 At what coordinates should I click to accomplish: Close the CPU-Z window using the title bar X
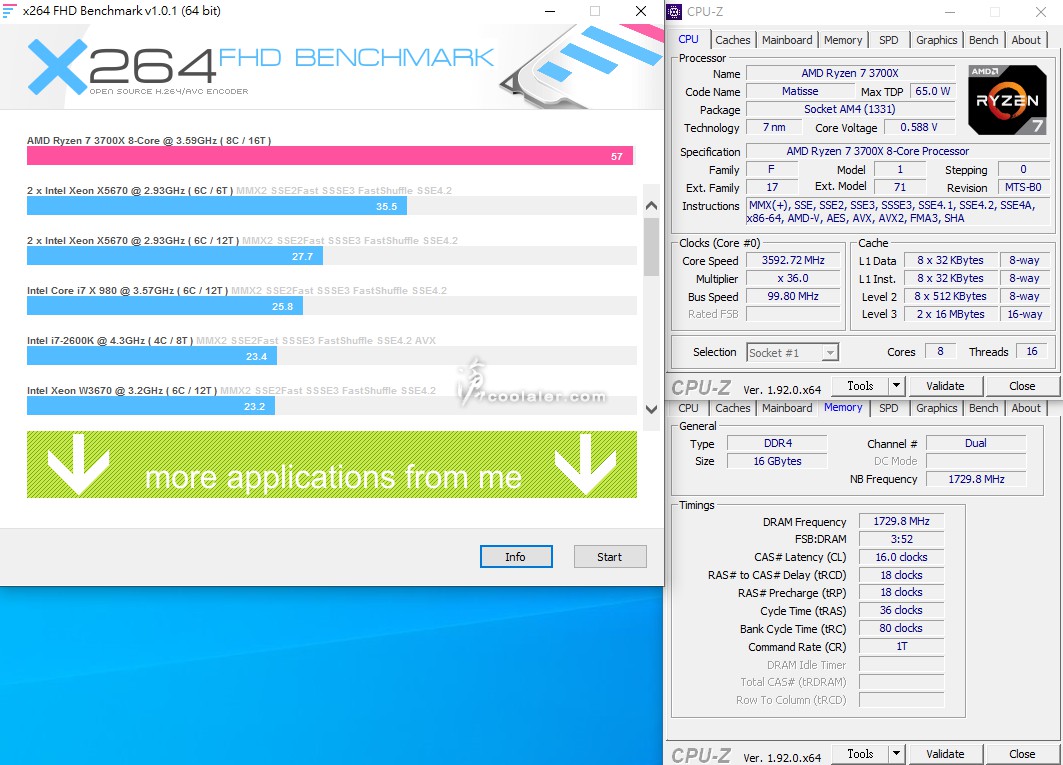click(x=1041, y=12)
